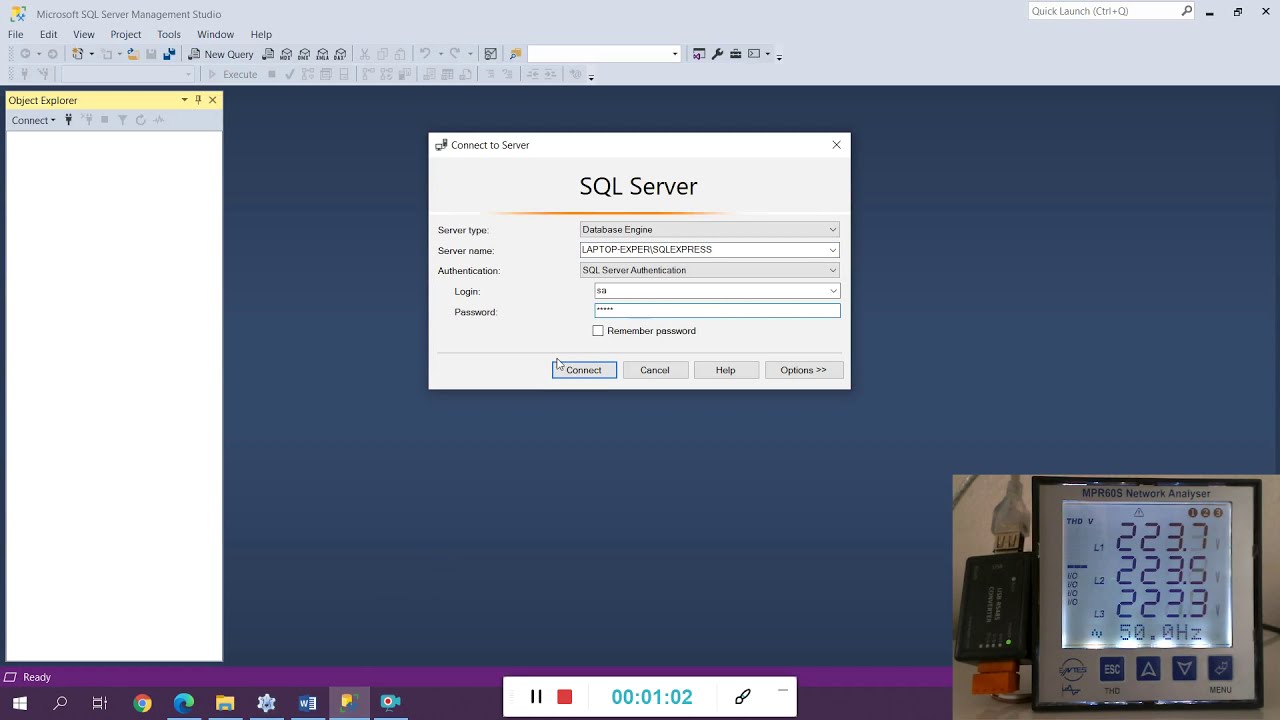This screenshot has height=720, width=1280.
Task: Tick the Remember password checkbox
Action: pyautogui.click(x=598, y=331)
